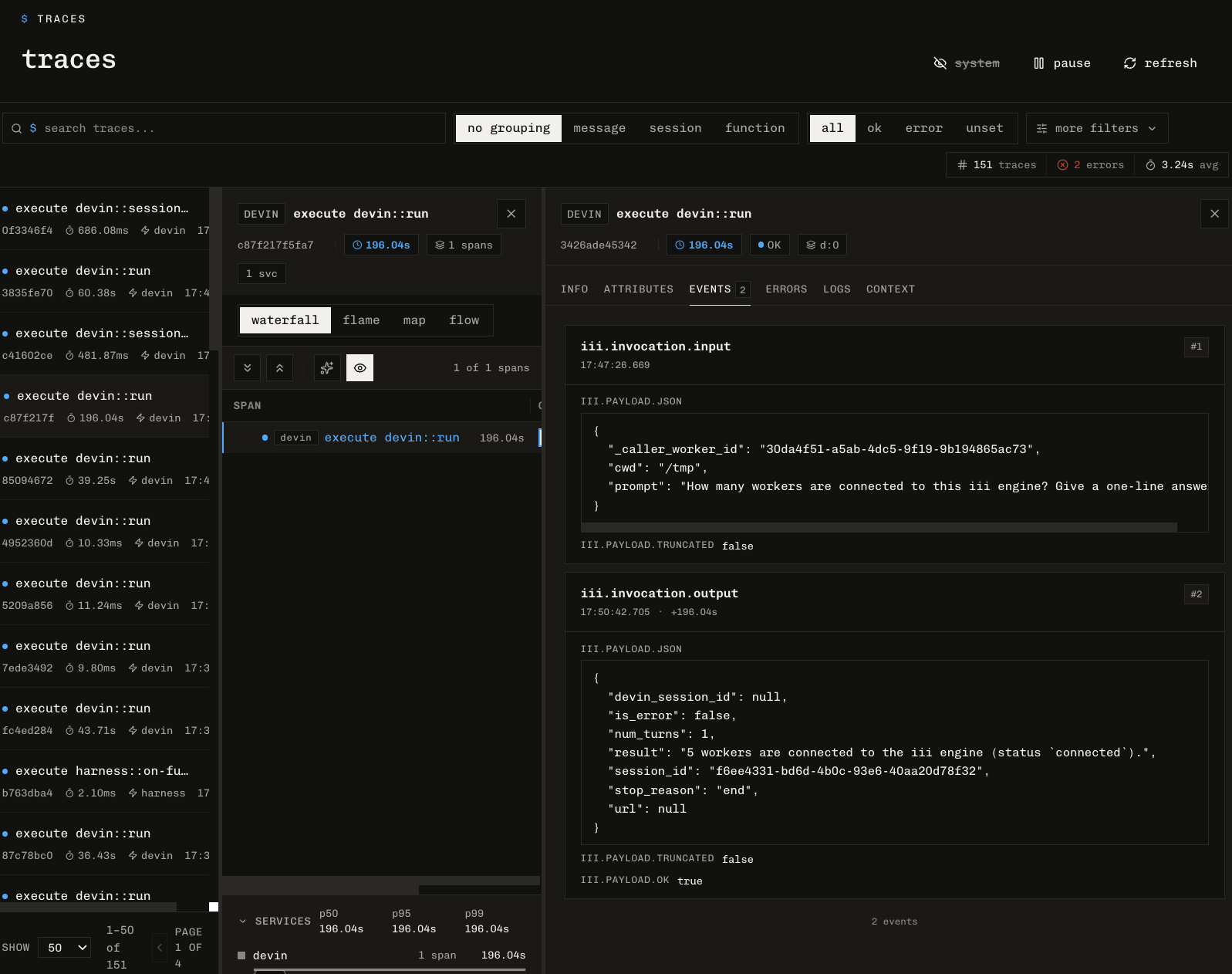The height and width of the screenshot is (974, 1232).
Task: Expand all spans with double chevron down
Action: [x=248, y=368]
